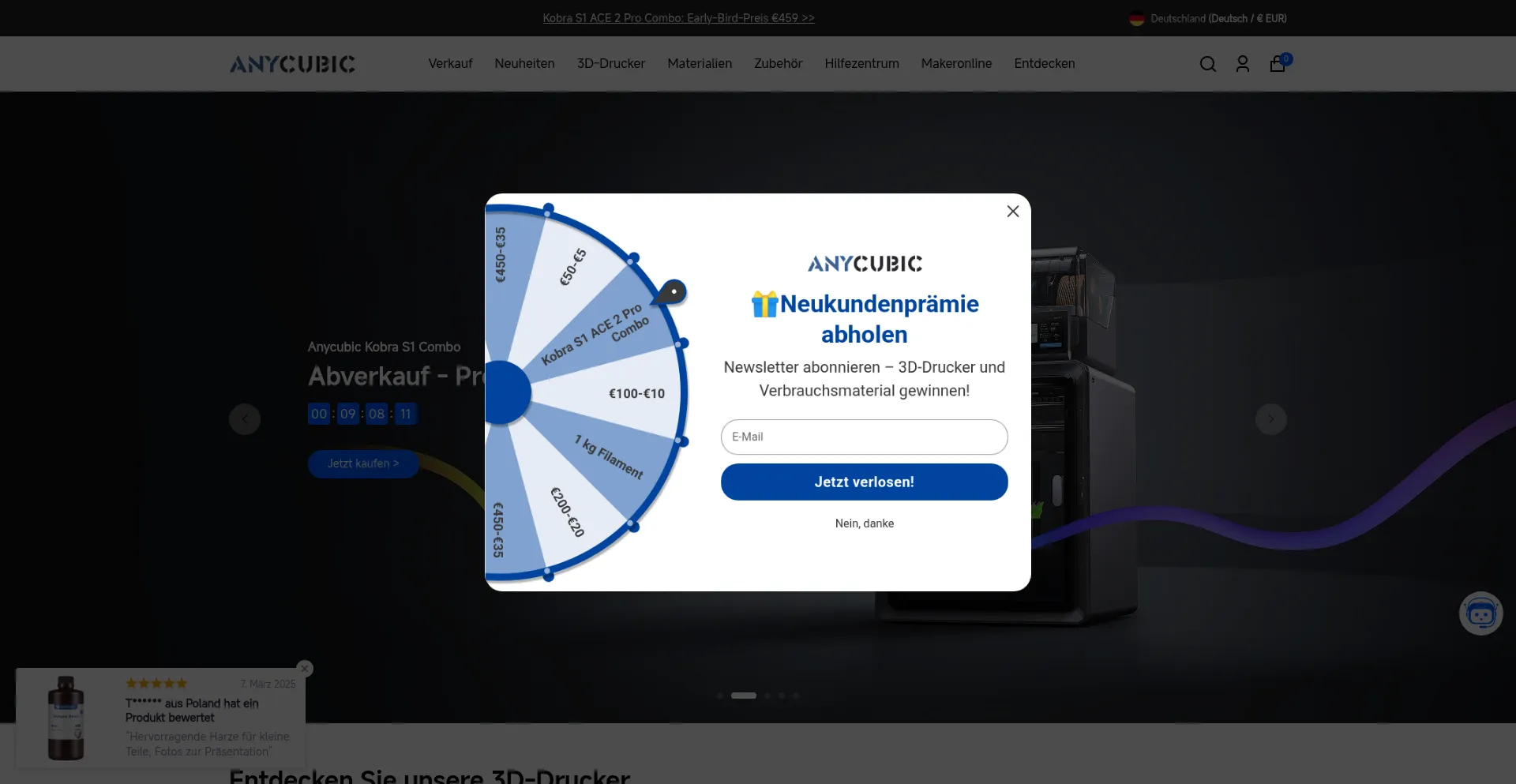
Task: Click the E-Mail input field
Action: [x=864, y=437]
